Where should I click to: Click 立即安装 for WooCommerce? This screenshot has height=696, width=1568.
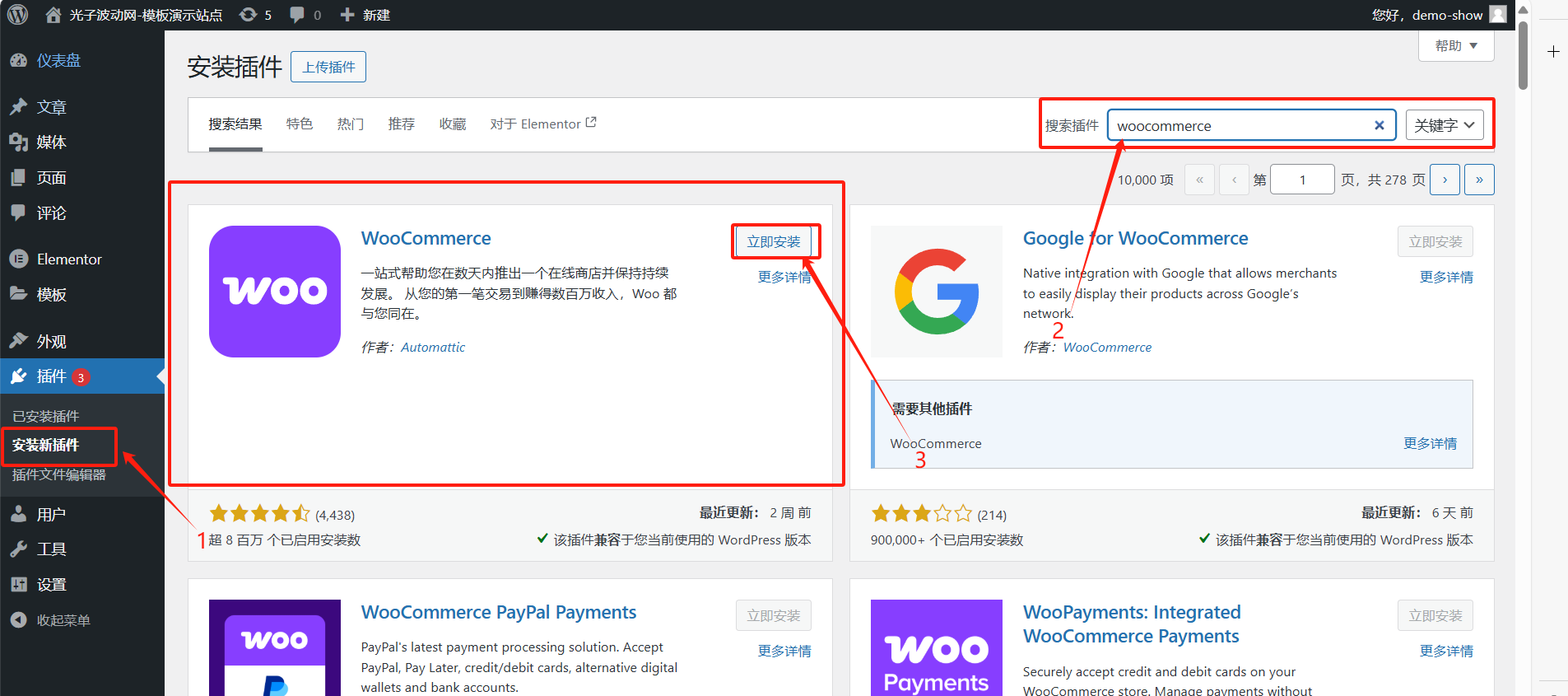774,241
